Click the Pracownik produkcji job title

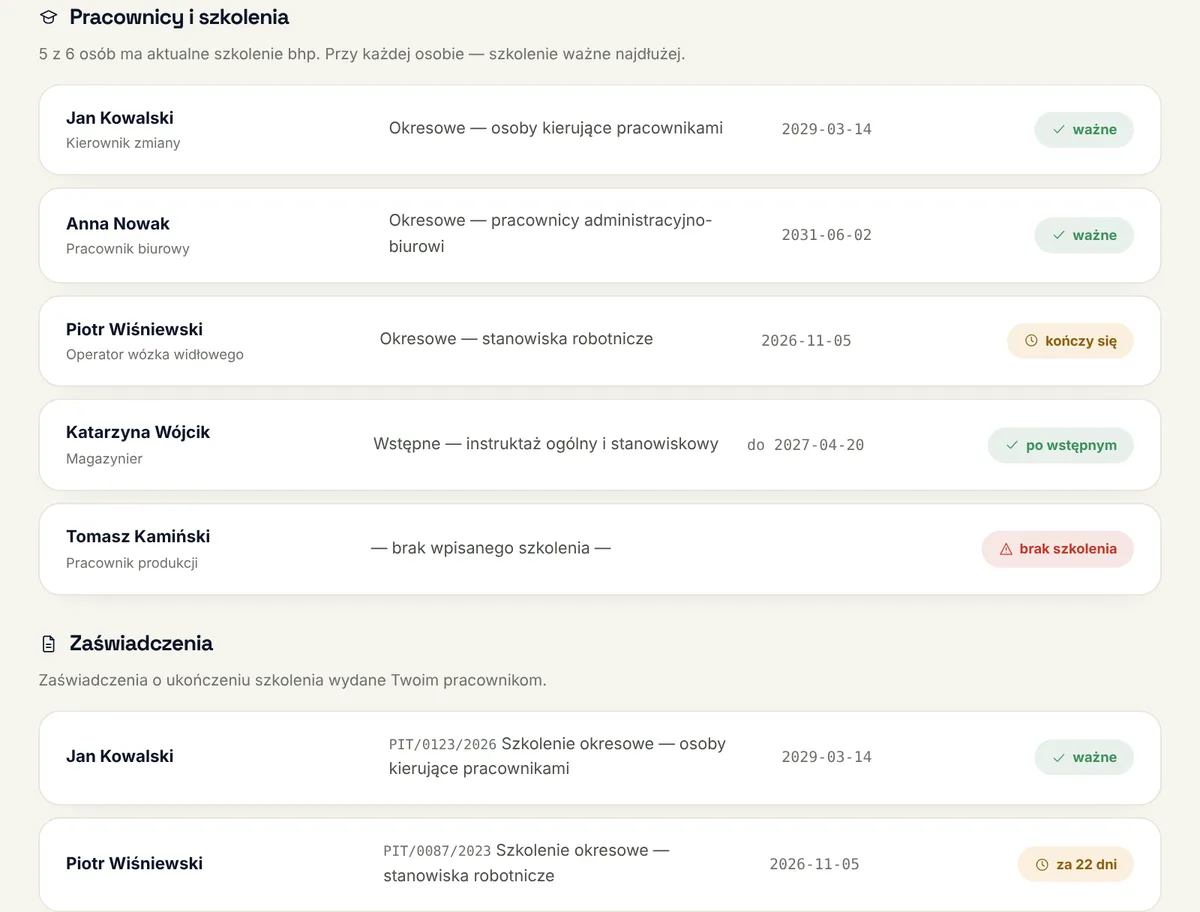coord(132,563)
